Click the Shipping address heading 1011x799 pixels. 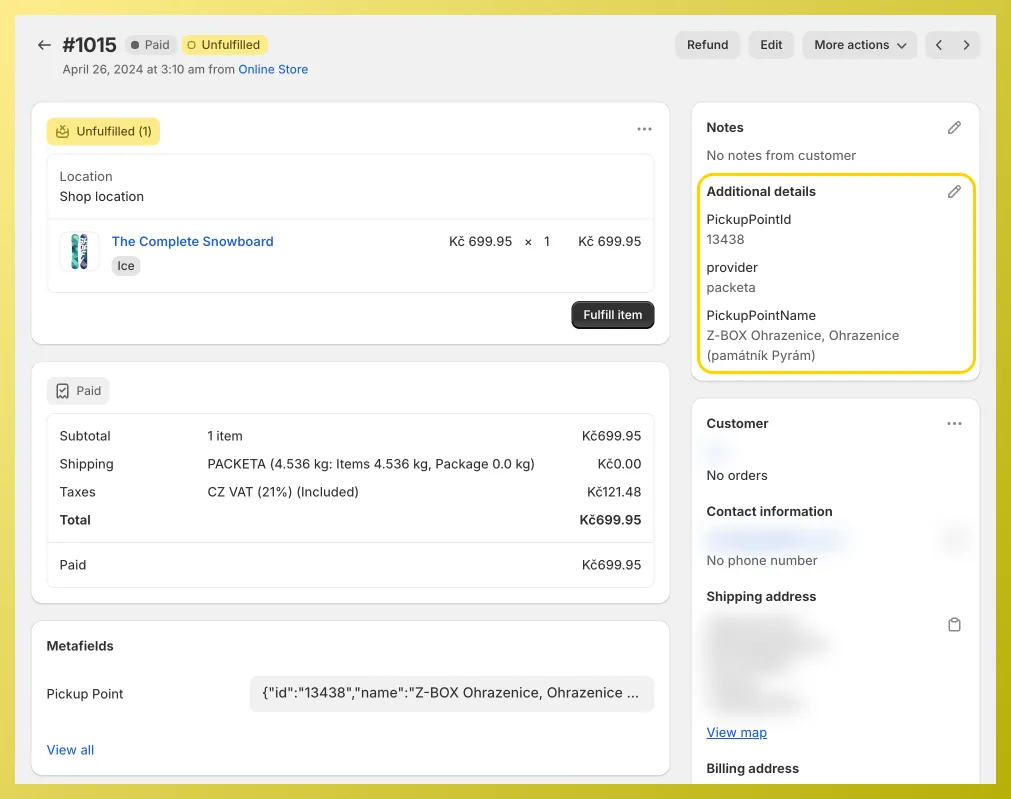coord(761,597)
